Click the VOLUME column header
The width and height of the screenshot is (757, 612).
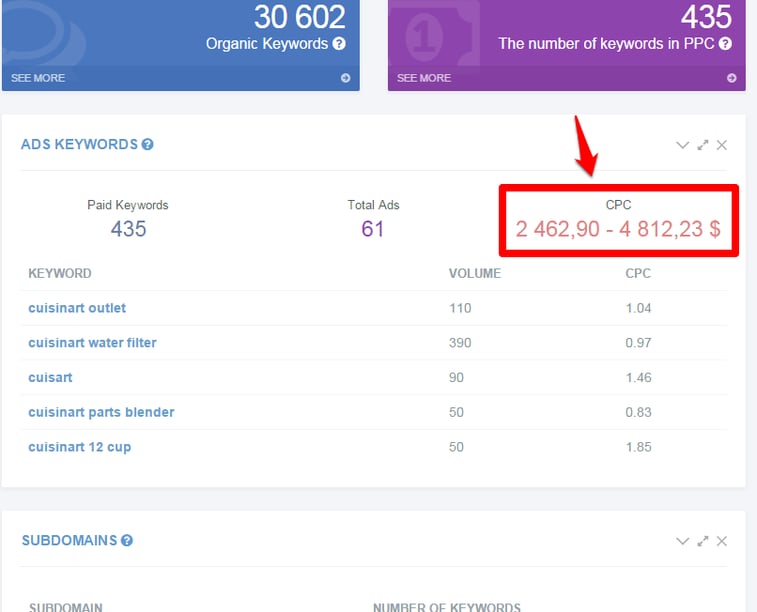pyautogui.click(x=475, y=273)
